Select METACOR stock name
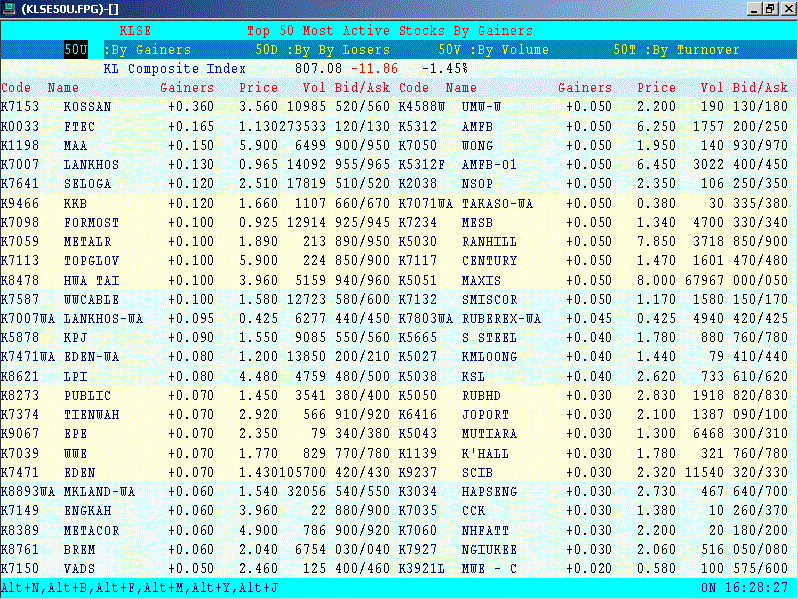Image resolution: width=798 pixels, height=599 pixels. click(x=92, y=531)
